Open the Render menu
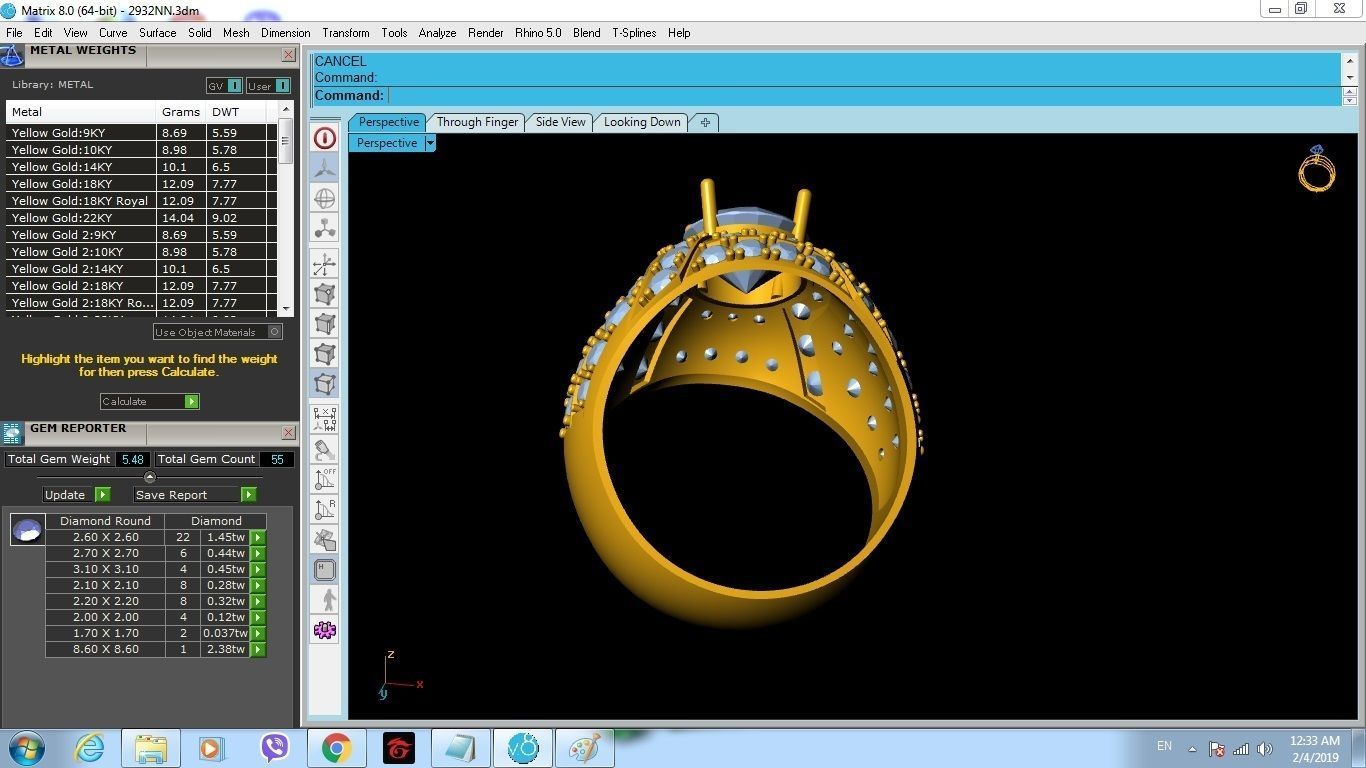The width and height of the screenshot is (1366, 768). 485,33
